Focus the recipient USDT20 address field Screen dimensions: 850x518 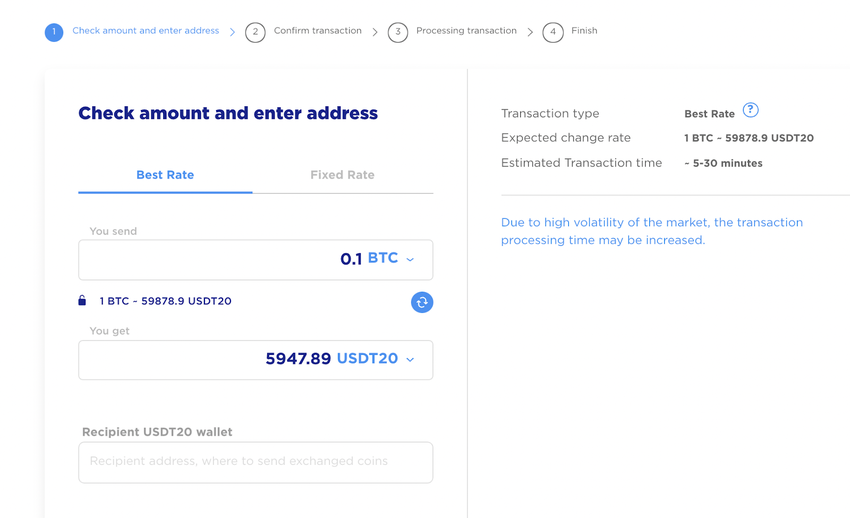tap(255, 462)
